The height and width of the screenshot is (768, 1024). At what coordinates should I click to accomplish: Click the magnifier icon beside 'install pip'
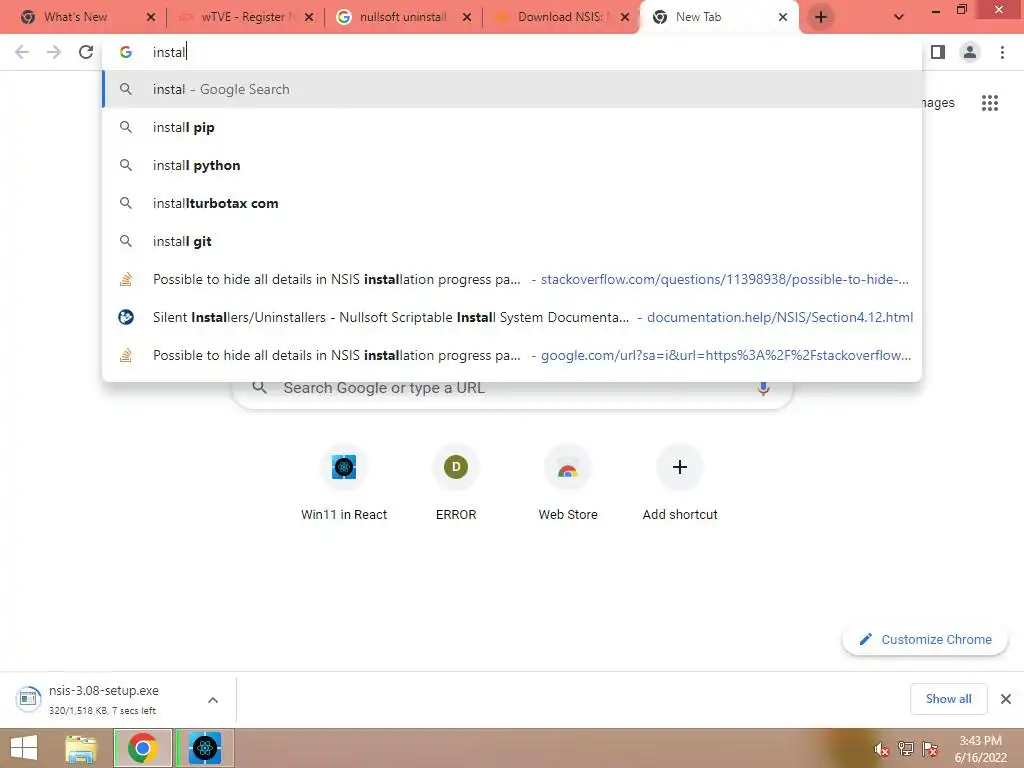(x=126, y=127)
